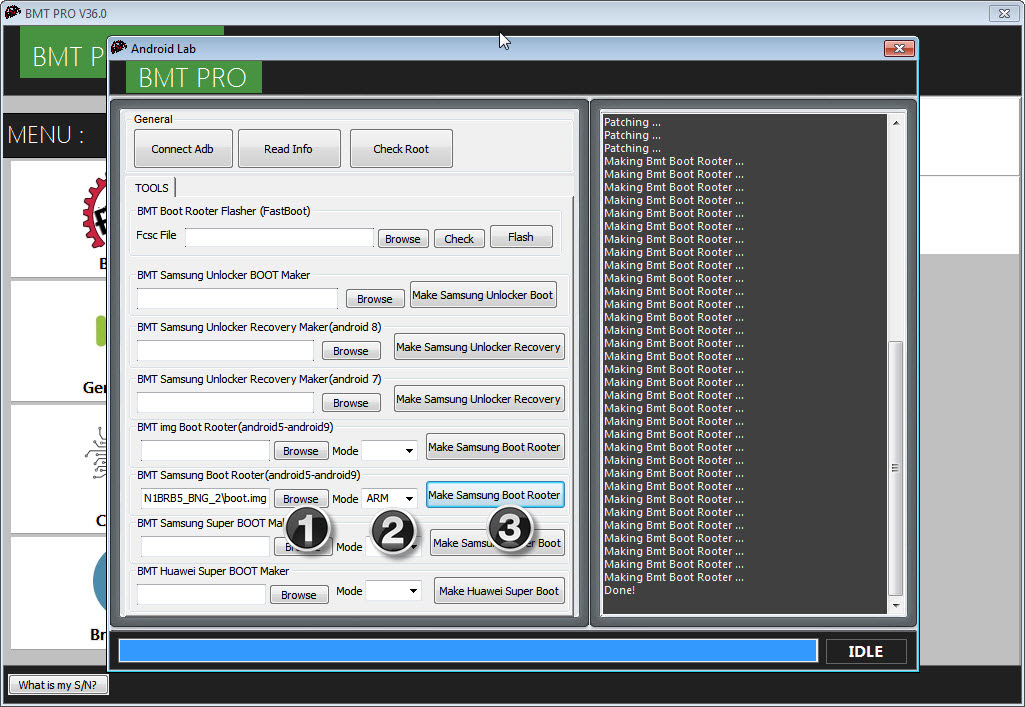Browse for Fcsc file in Boot Rooter Flasher
Screen dimensions: 1025x707
(403, 239)
